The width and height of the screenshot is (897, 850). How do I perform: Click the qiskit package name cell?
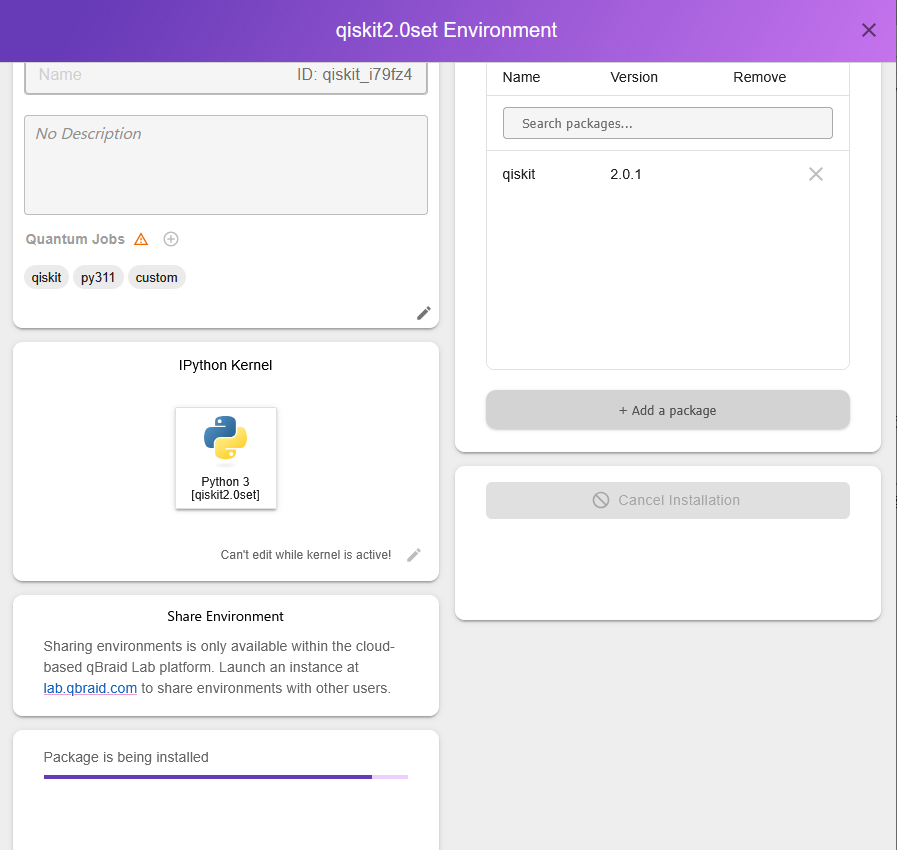[519, 174]
